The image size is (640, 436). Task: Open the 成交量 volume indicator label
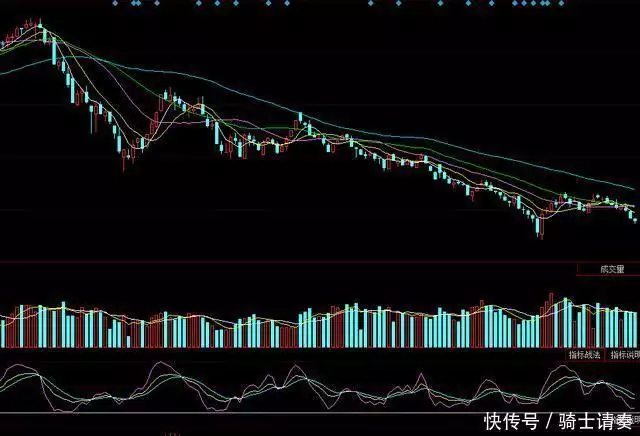pyautogui.click(x=611, y=269)
